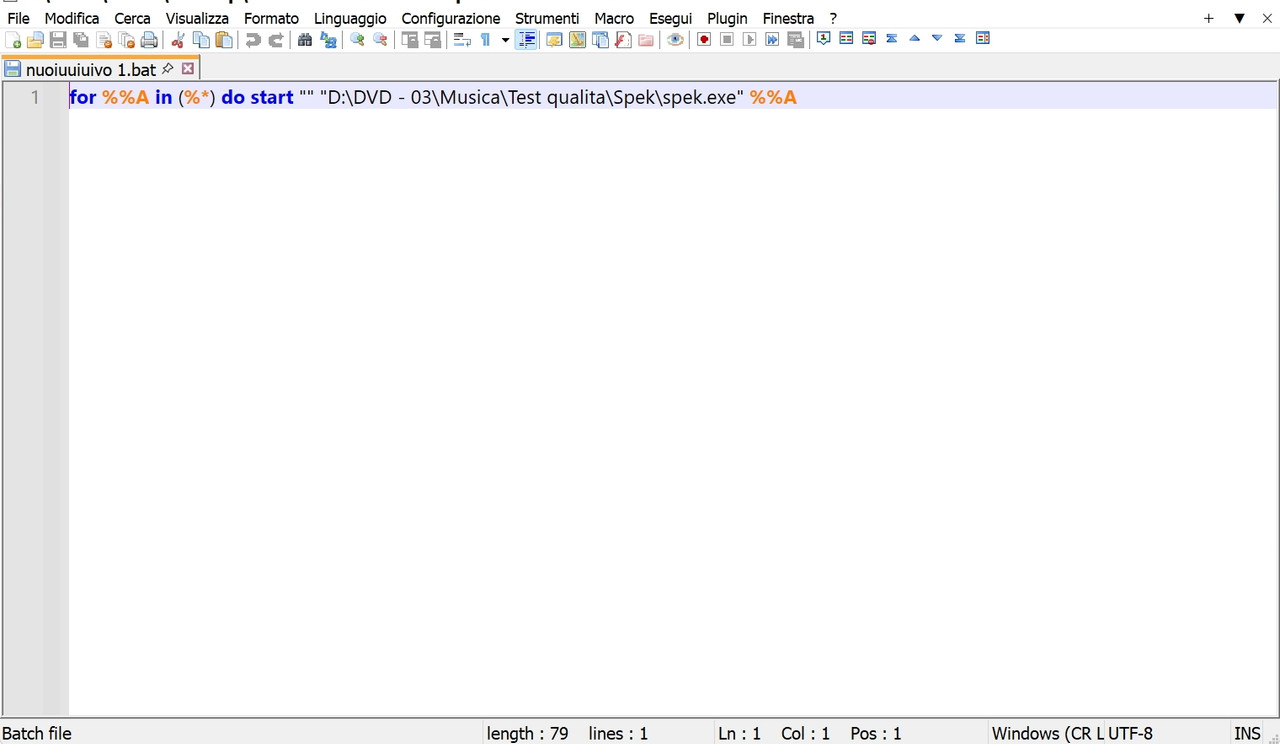This screenshot has width=1280, height=744.
Task: Open the File menu
Action: tap(18, 18)
